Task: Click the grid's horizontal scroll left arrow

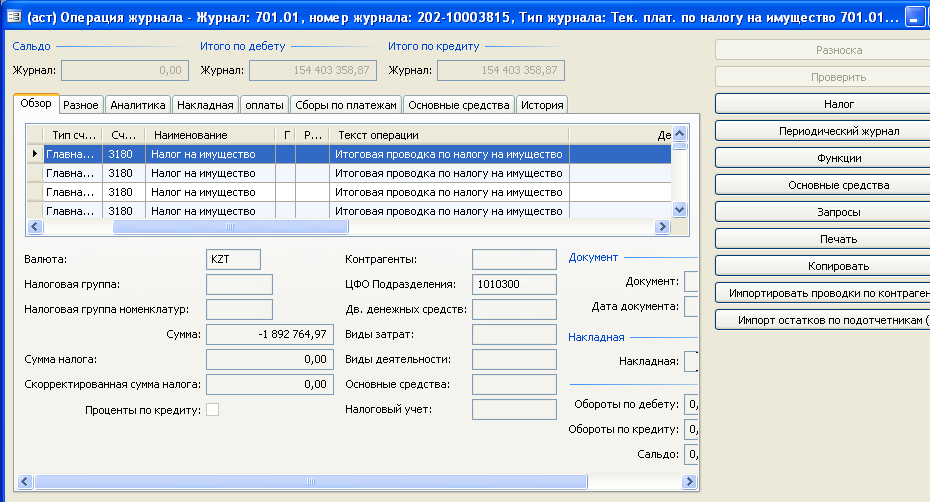Action: coord(33,227)
